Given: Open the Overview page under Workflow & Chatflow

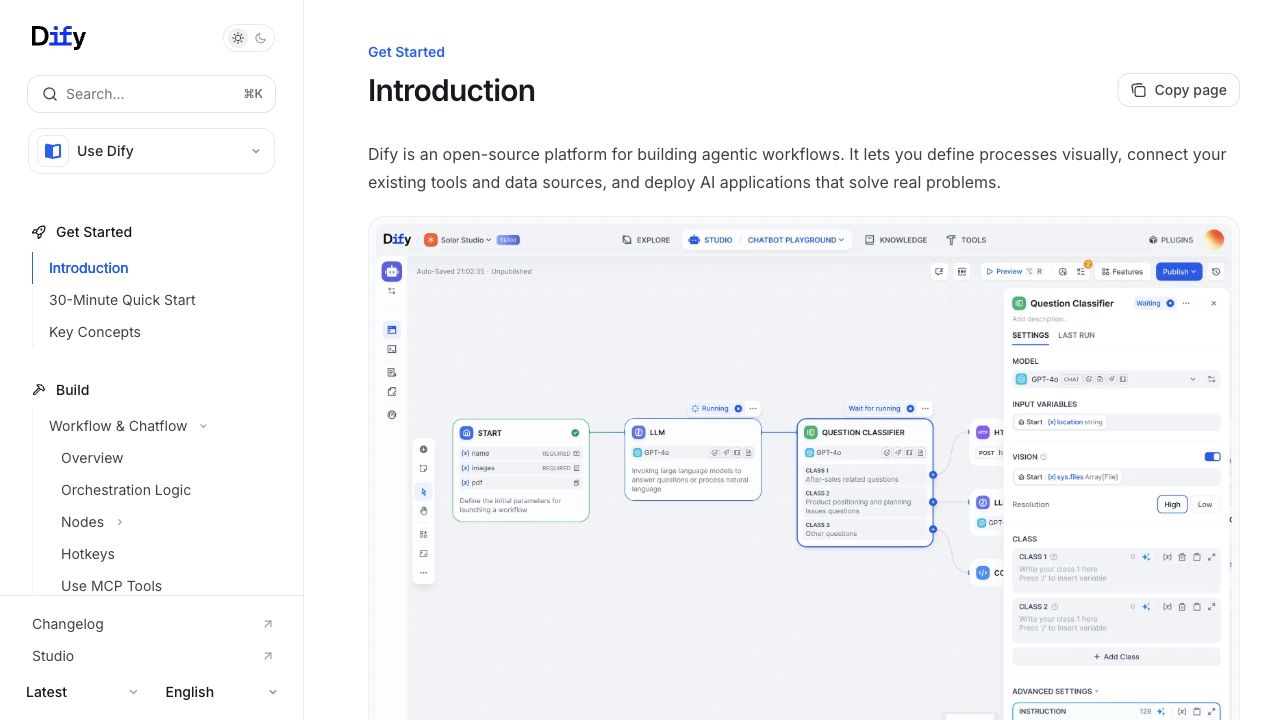Looking at the screenshot, I should click(92, 458).
